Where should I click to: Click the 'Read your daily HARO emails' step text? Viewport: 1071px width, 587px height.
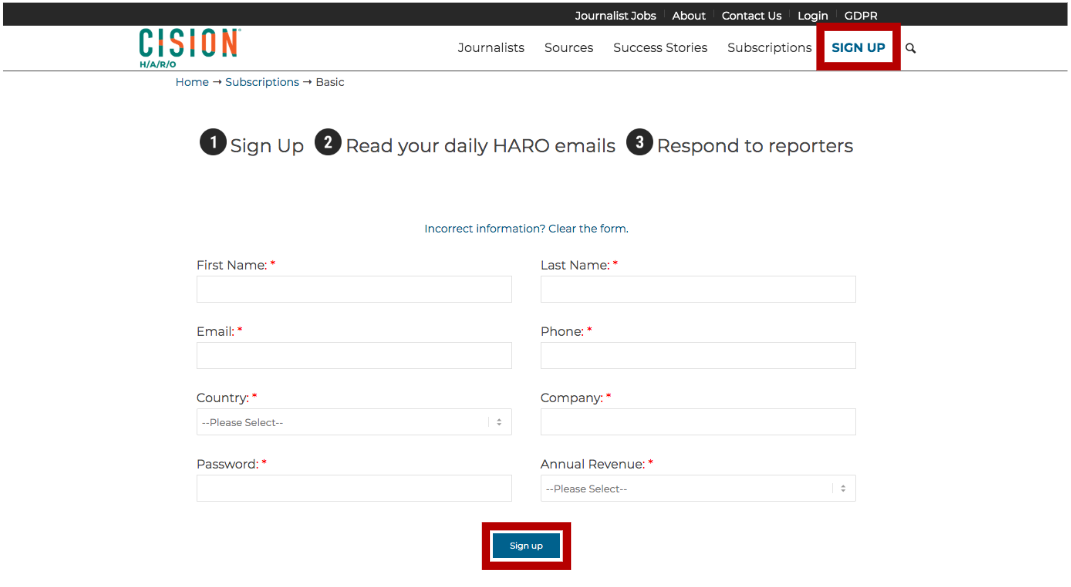tap(480, 146)
